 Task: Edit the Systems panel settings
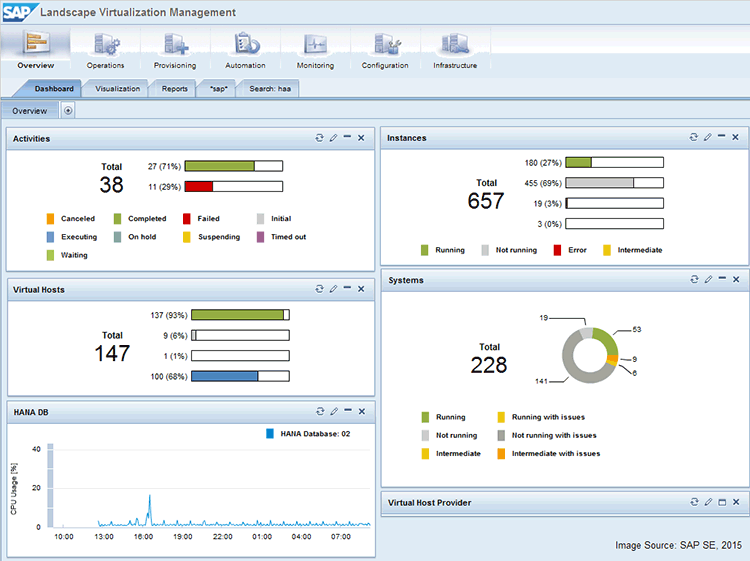coord(707,280)
